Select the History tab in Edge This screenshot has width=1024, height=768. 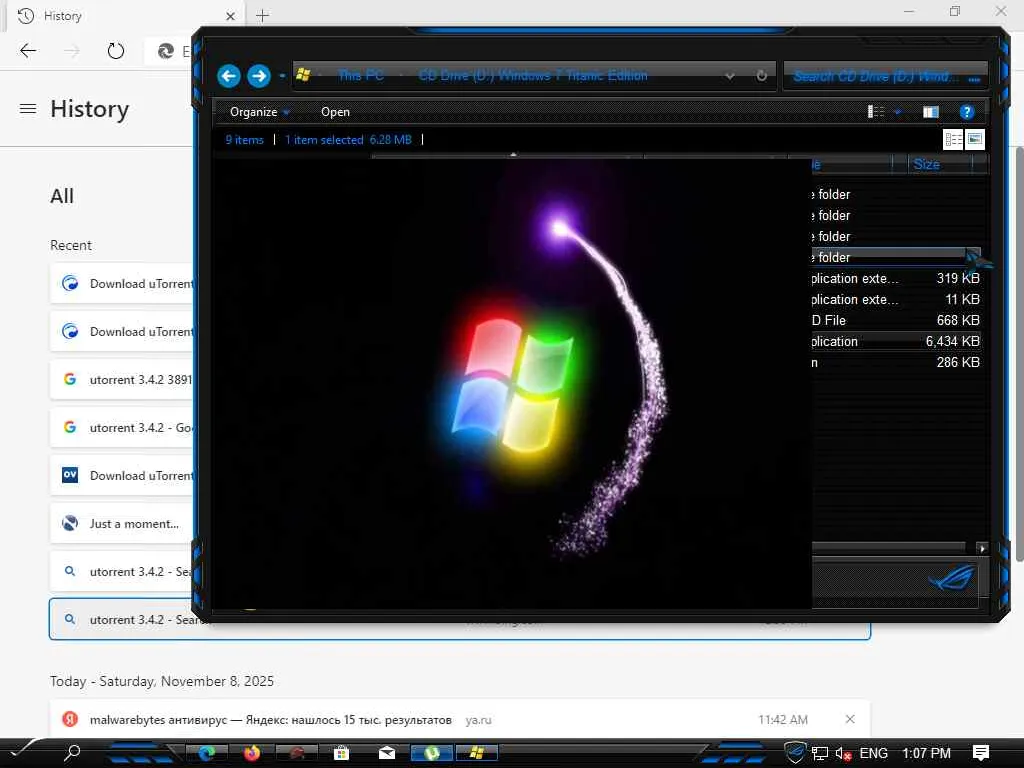[124, 16]
